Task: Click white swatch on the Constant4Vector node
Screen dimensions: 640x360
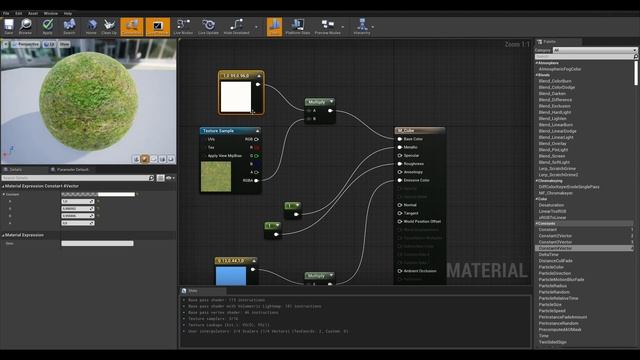Action: (236, 97)
